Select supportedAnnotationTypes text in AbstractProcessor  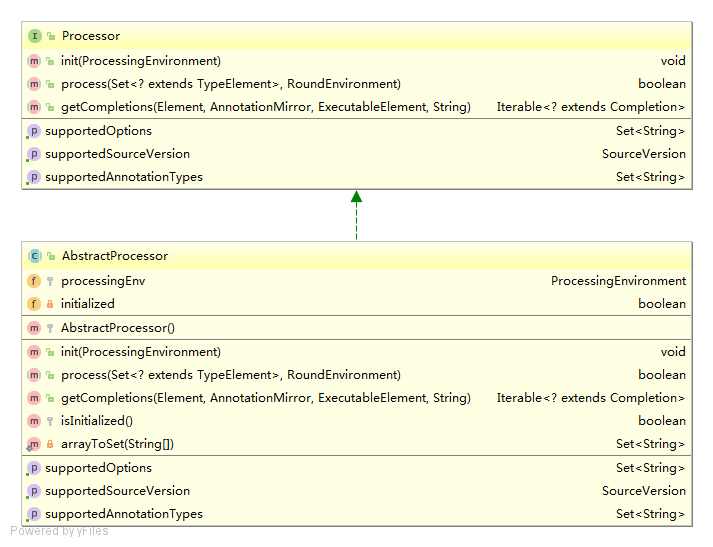124,514
